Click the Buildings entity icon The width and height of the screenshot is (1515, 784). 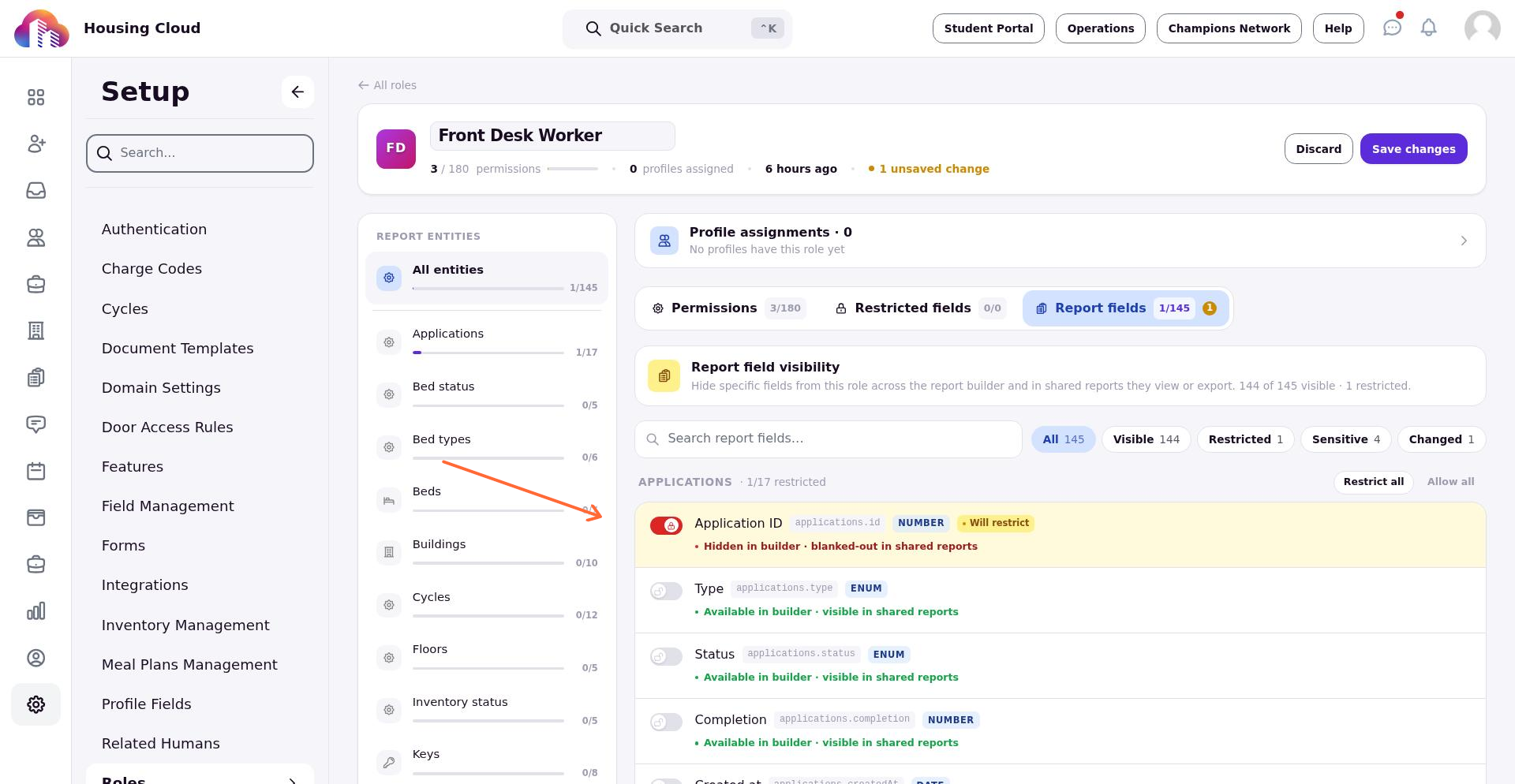388,553
